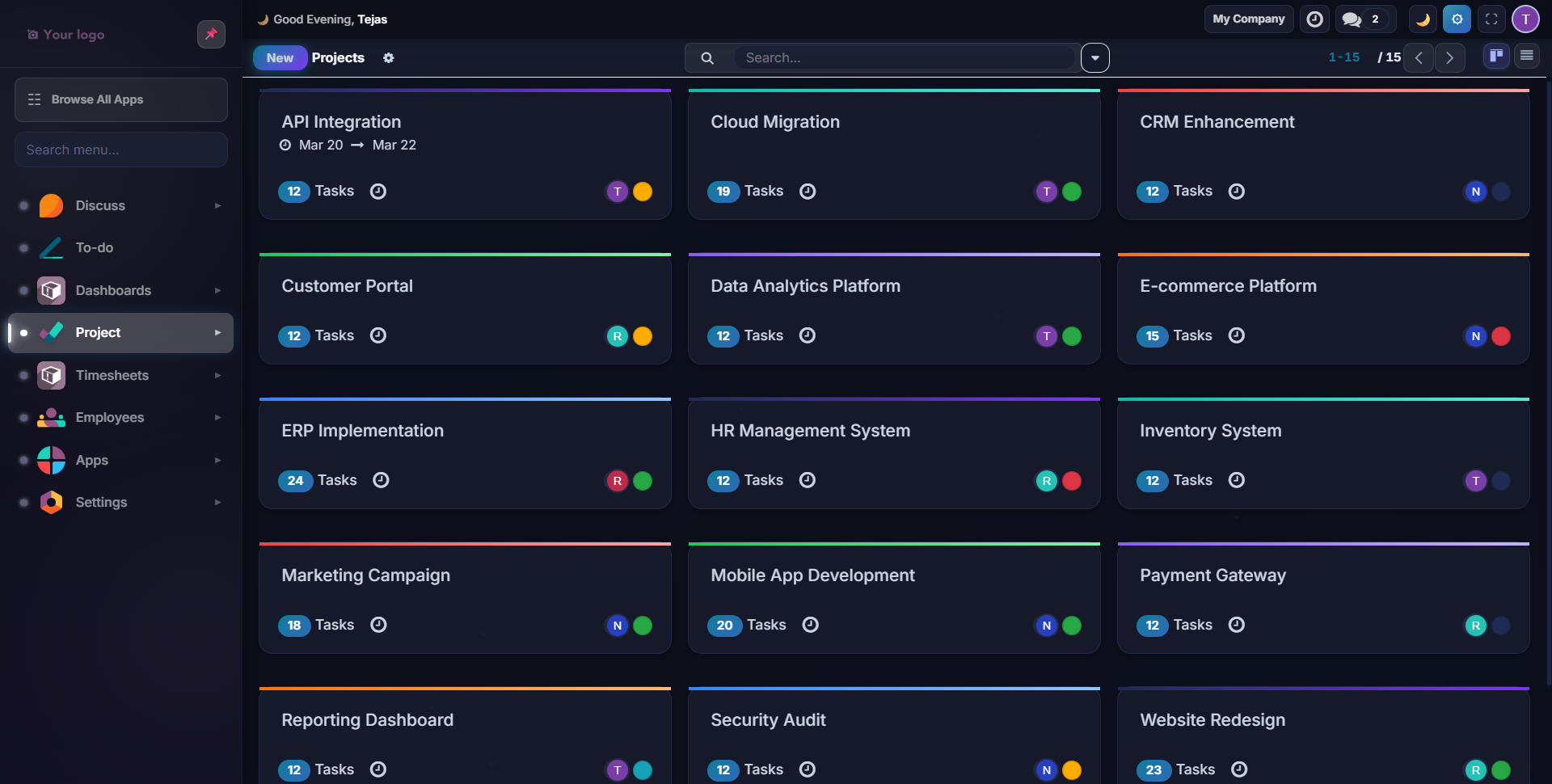This screenshot has height=784, width=1552.
Task: Open the To-do menu item
Action: tap(95, 248)
